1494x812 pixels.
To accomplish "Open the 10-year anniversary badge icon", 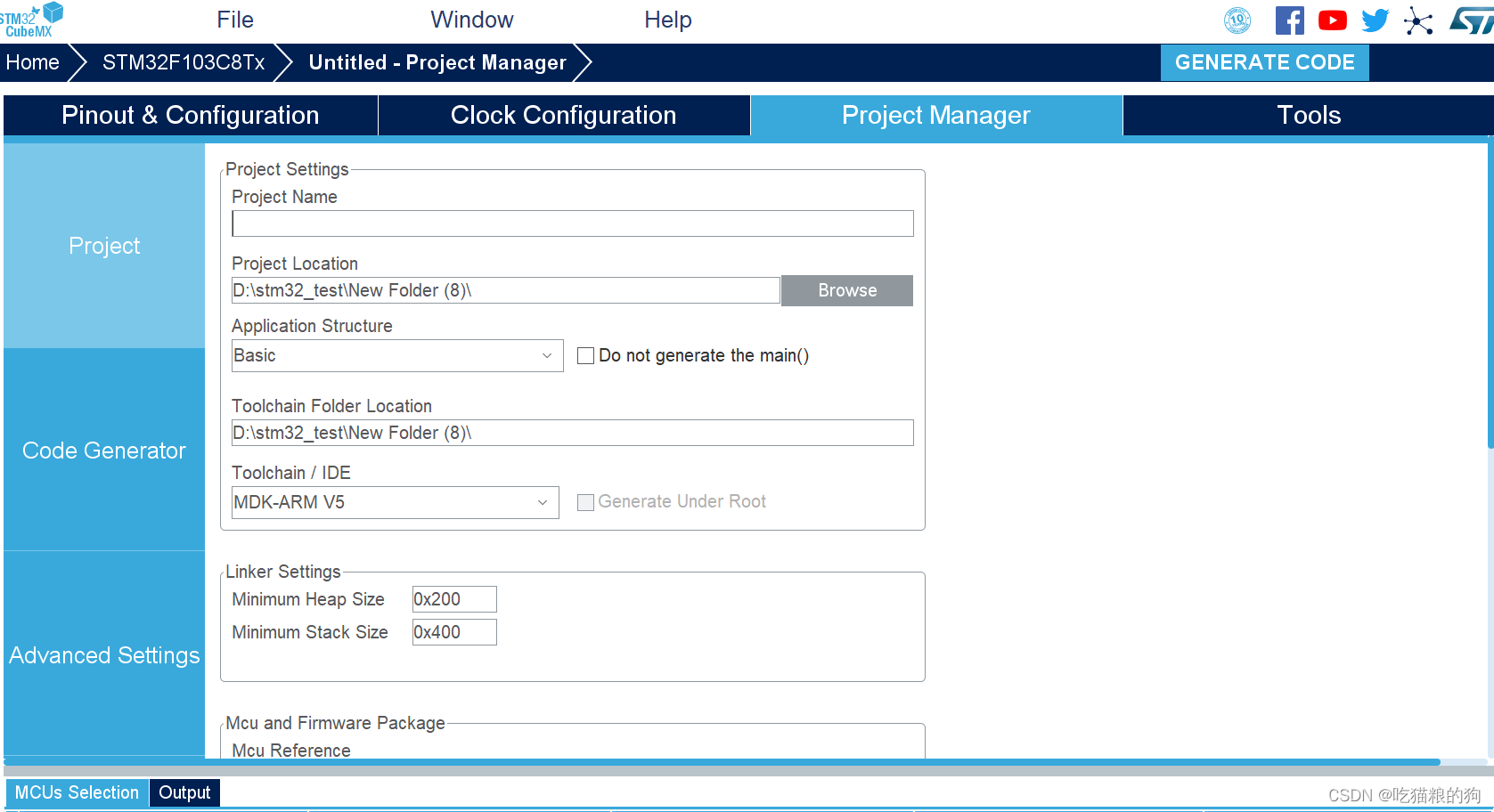I will point(1237,20).
